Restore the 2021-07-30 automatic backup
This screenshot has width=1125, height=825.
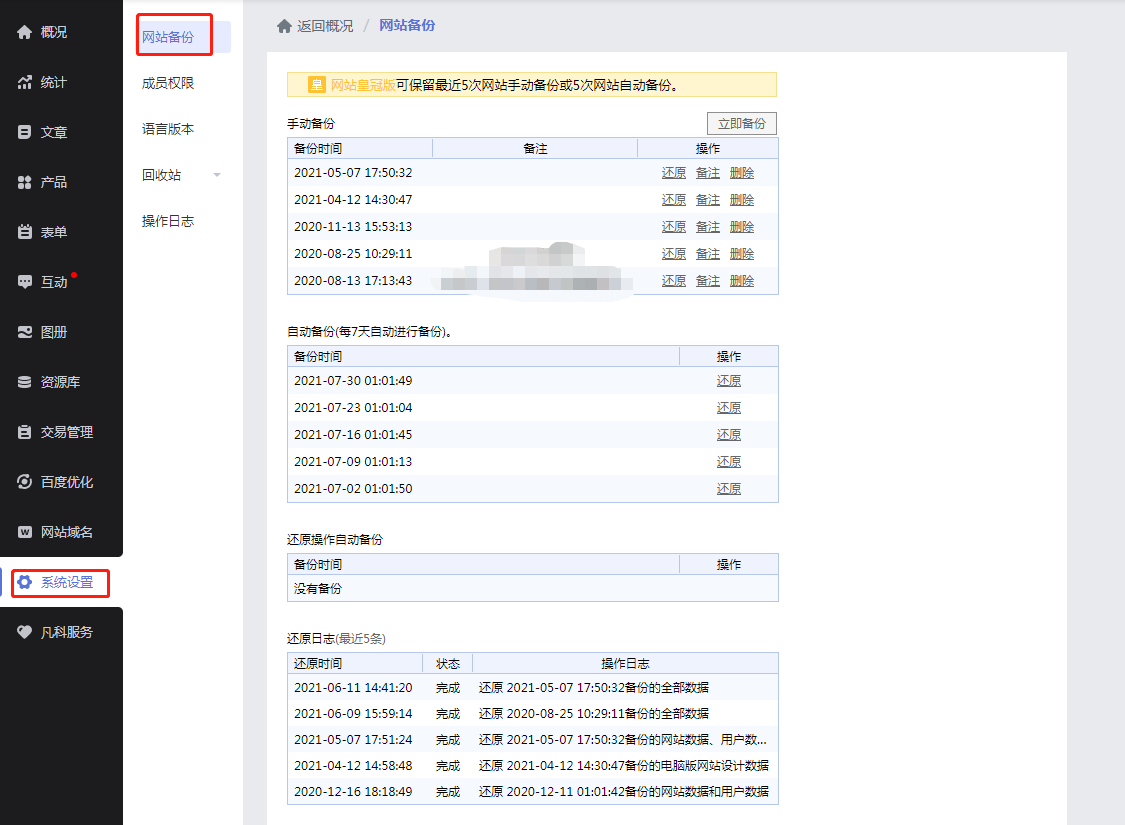click(x=729, y=381)
